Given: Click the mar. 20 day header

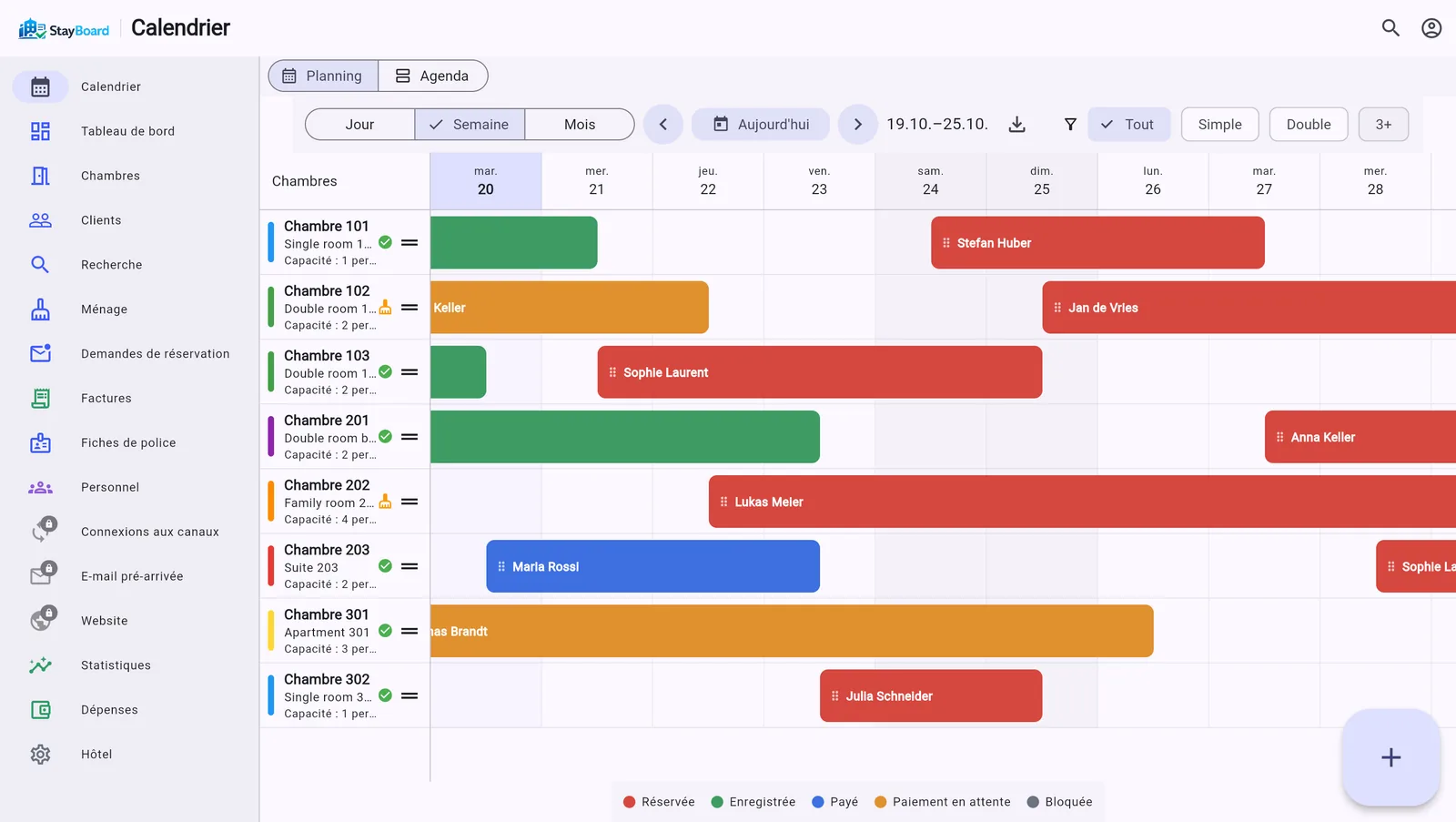Looking at the screenshot, I should (486, 181).
